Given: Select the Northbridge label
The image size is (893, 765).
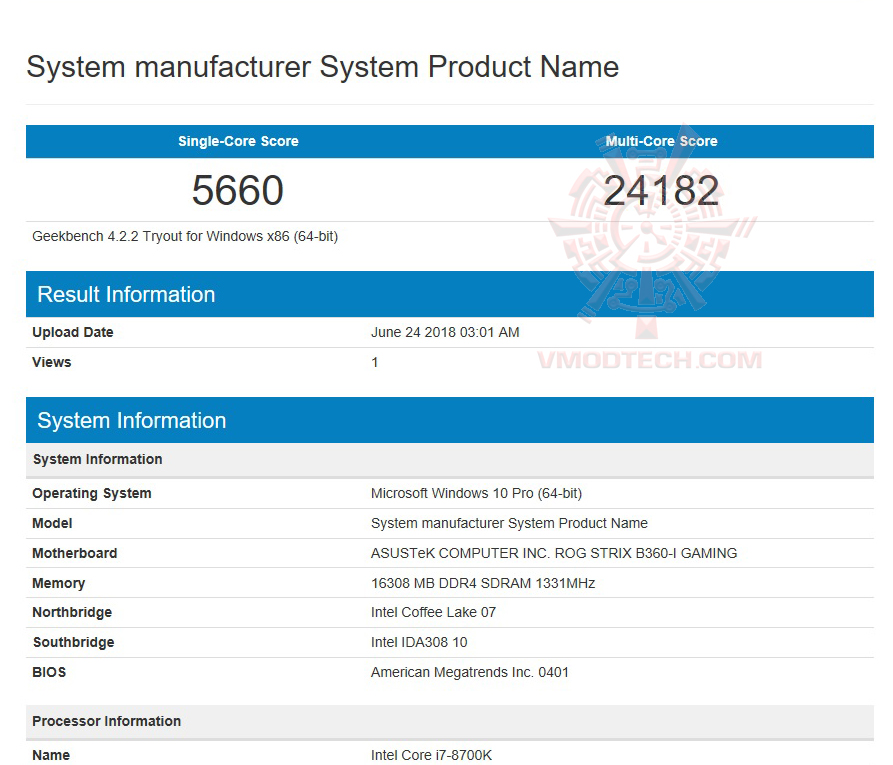Looking at the screenshot, I should (72, 612).
